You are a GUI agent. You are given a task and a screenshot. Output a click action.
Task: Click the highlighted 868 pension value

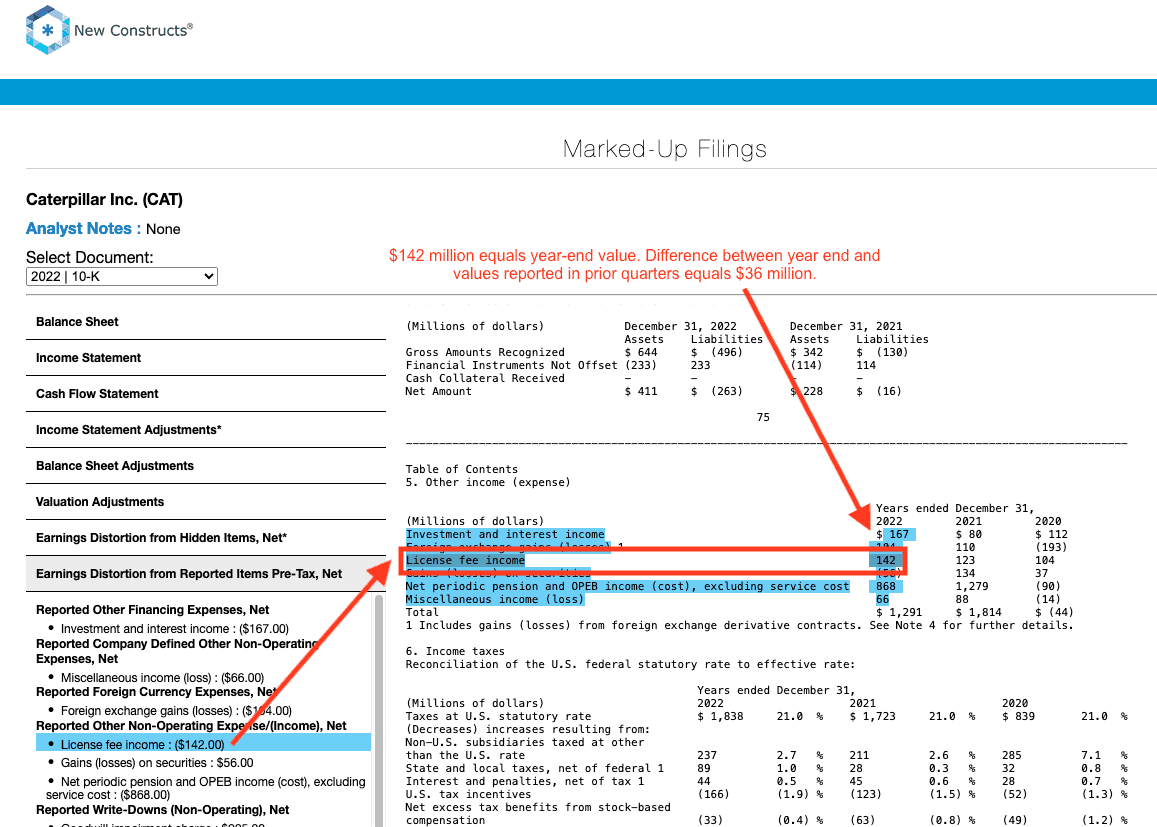[x=885, y=586]
